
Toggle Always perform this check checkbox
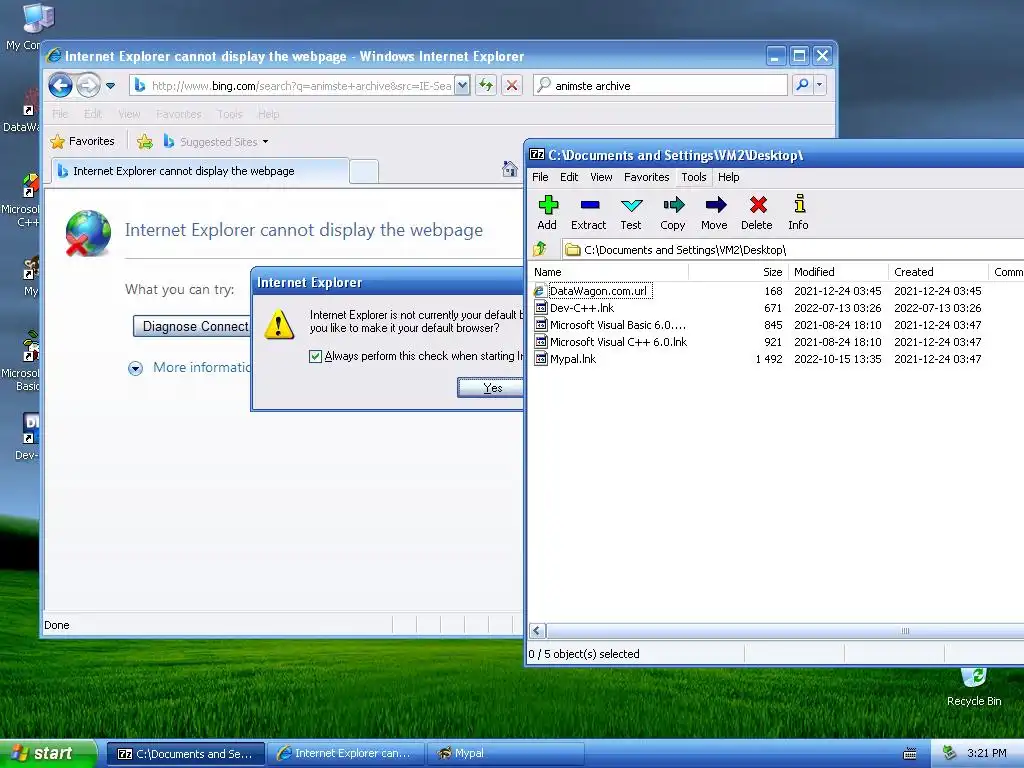(x=315, y=356)
